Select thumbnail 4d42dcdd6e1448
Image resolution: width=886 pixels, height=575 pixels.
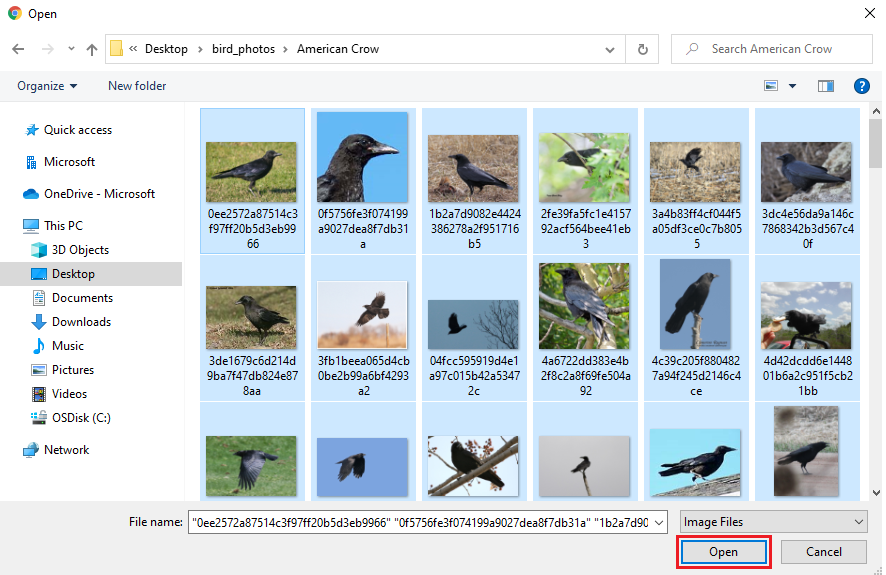coord(807,328)
